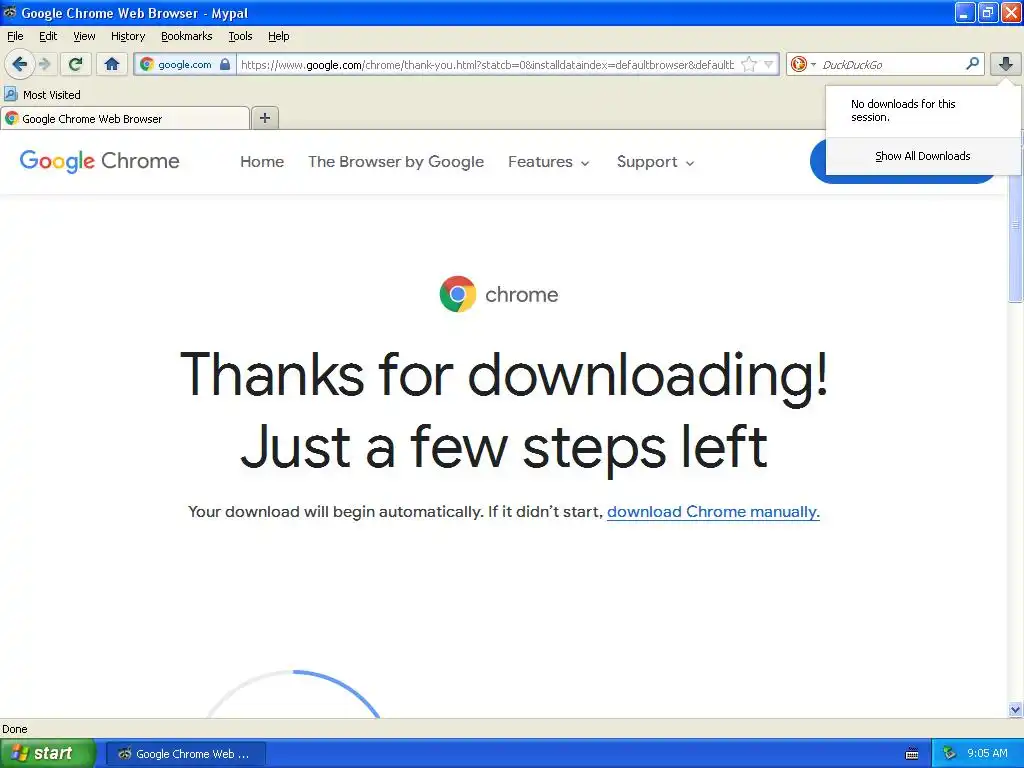
Task: Toggle the Downloads toolbar button
Action: [x=1006, y=64]
